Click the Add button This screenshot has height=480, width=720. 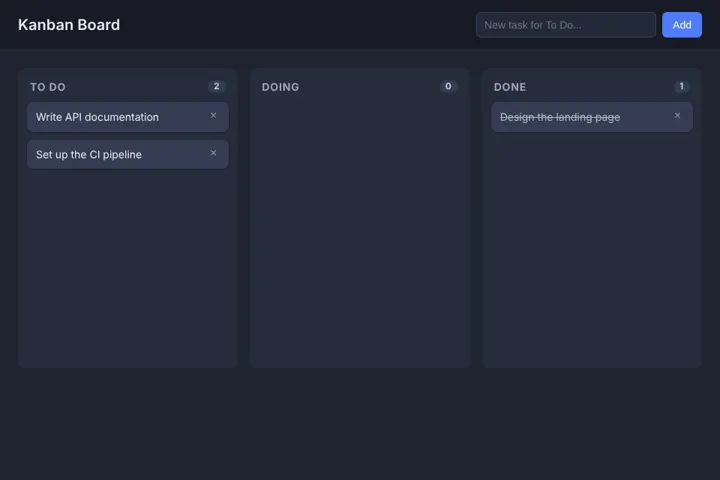coord(681,25)
